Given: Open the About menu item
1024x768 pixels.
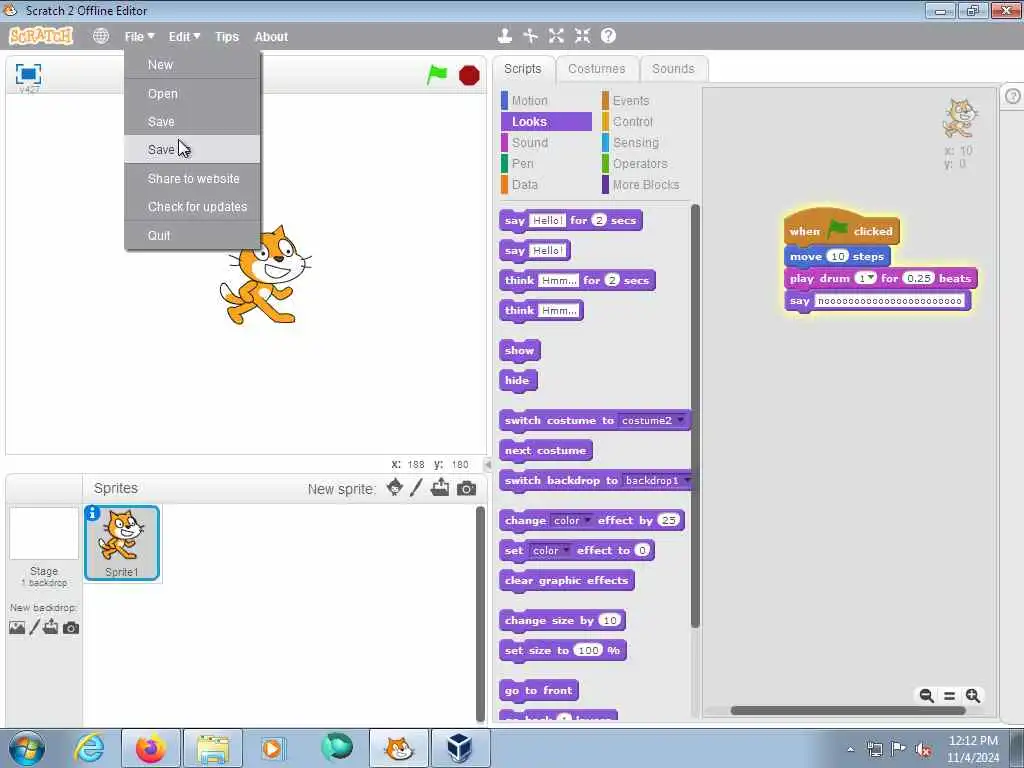Looking at the screenshot, I should [x=271, y=37].
